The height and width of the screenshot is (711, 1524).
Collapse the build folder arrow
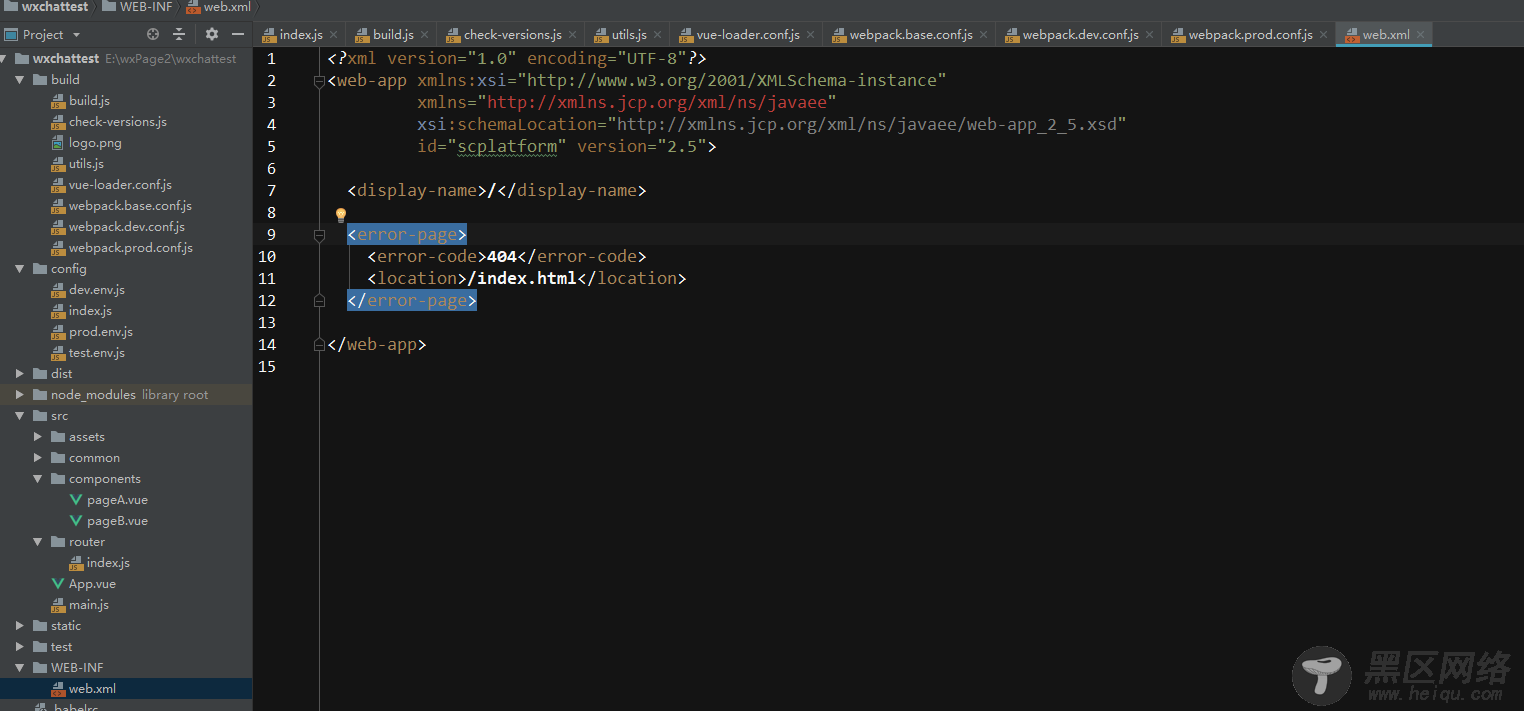(x=20, y=80)
